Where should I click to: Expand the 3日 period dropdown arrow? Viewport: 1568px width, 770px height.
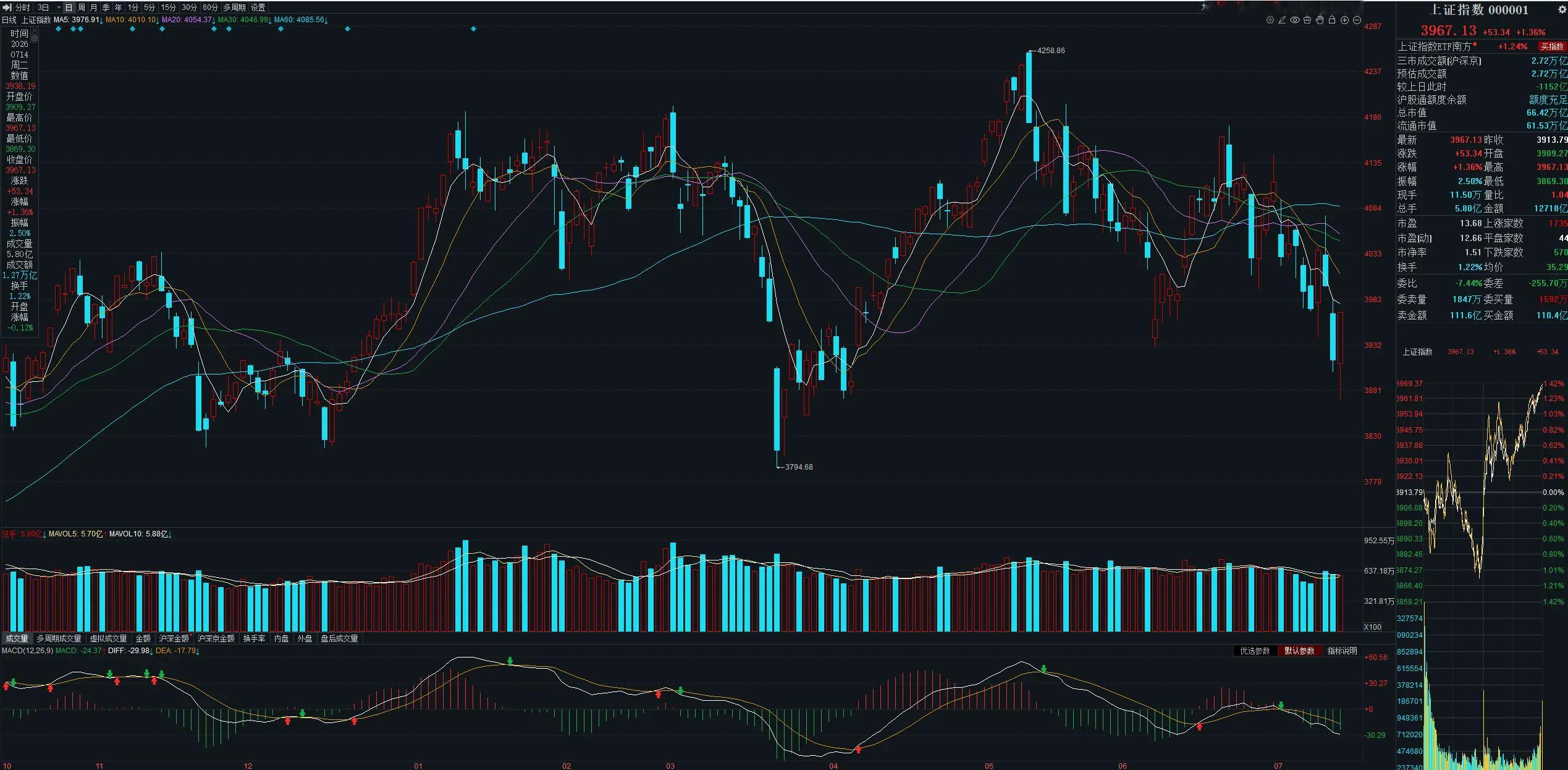(59, 7)
